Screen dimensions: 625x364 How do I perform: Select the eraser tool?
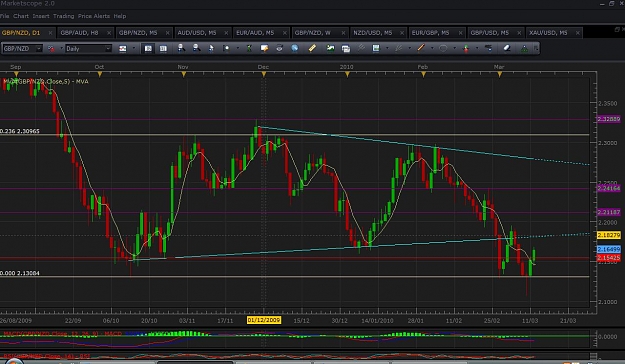point(507,48)
